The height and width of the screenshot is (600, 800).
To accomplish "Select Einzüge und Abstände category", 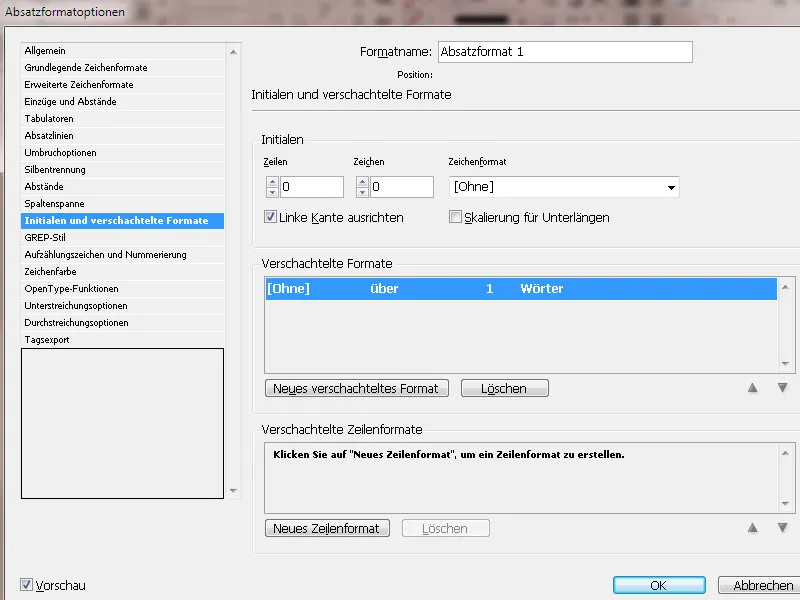I will point(122,102).
